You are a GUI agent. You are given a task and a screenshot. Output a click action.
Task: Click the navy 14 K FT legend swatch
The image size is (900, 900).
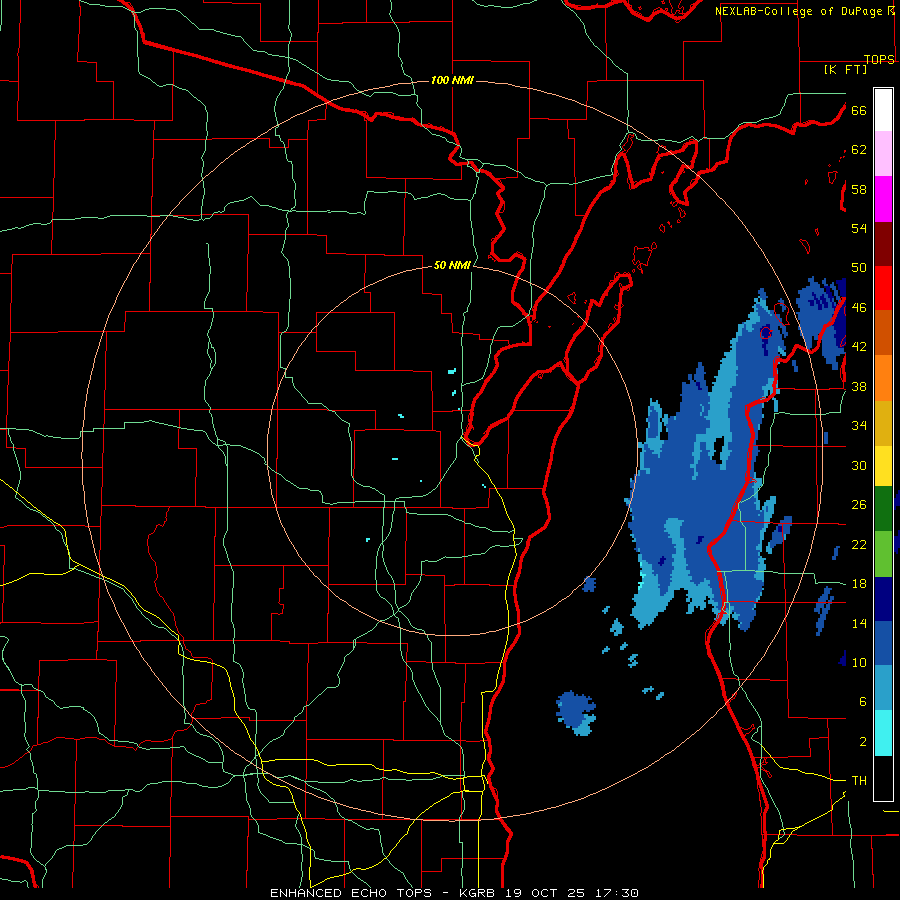[883, 599]
